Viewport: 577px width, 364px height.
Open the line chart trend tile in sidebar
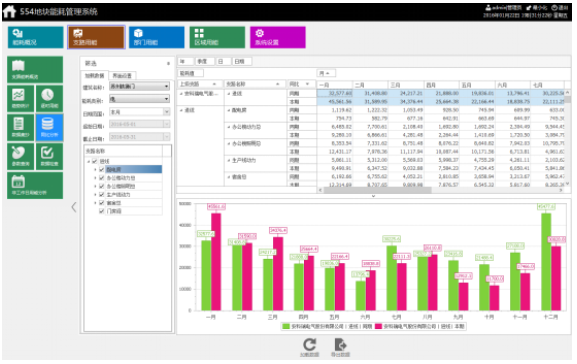(21, 99)
